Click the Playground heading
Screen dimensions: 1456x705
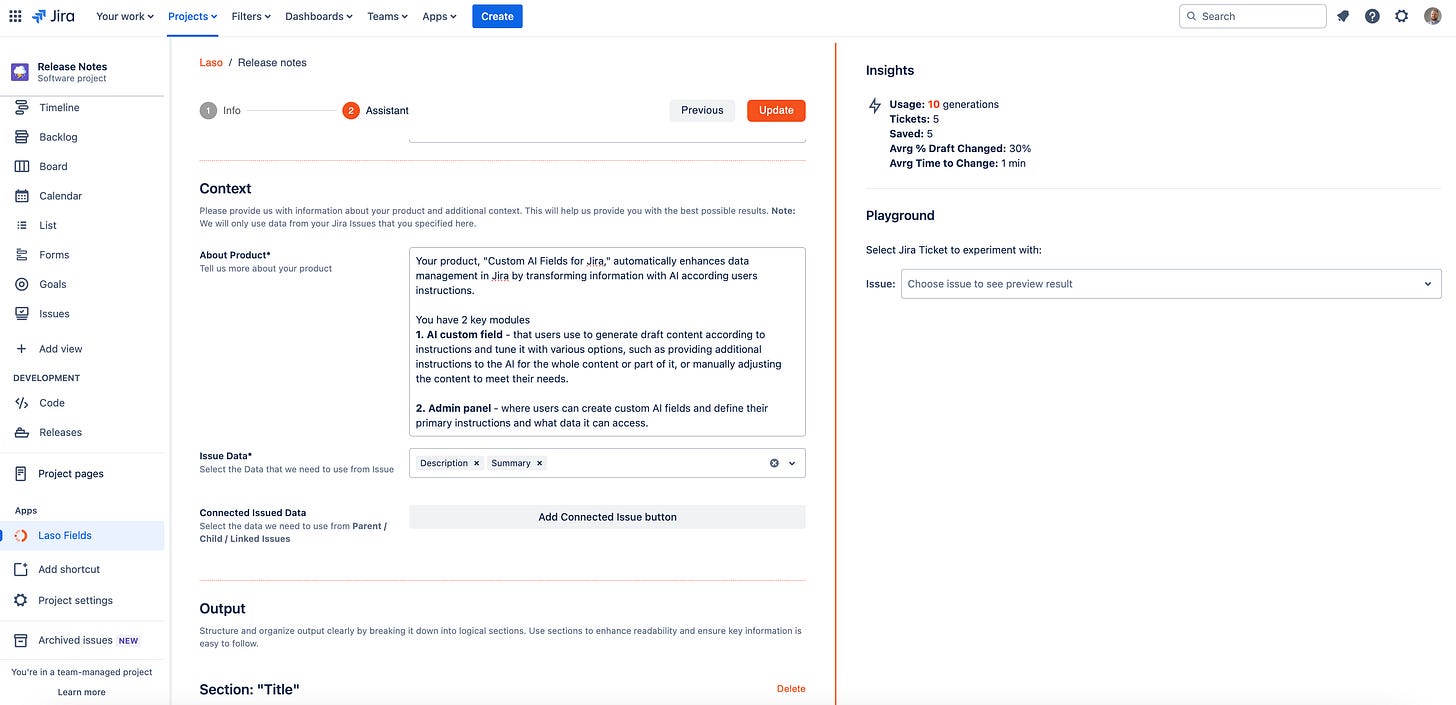coord(900,216)
